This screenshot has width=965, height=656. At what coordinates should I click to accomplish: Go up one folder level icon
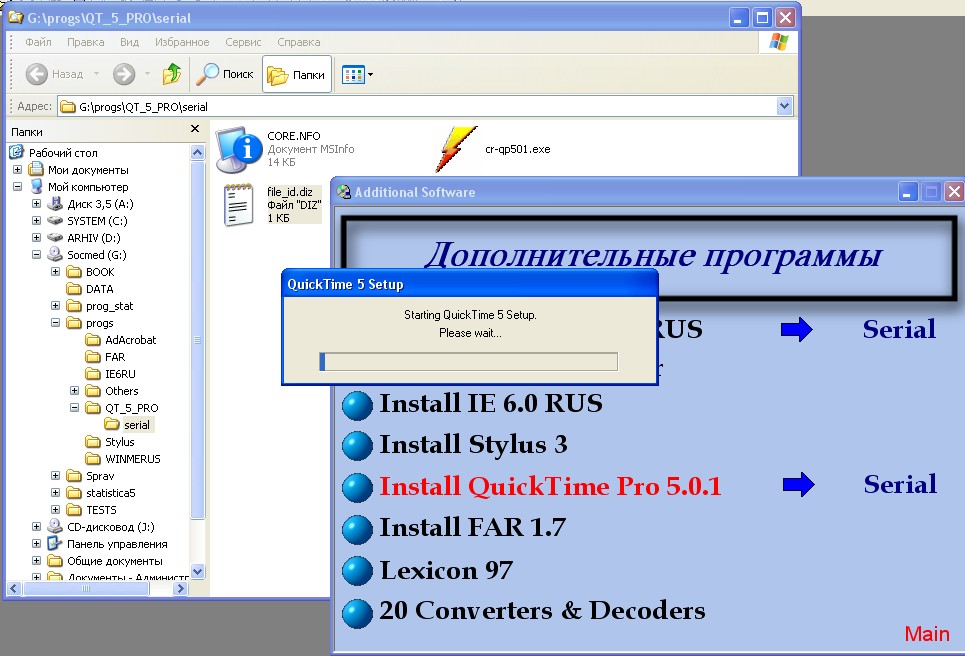[172, 74]
